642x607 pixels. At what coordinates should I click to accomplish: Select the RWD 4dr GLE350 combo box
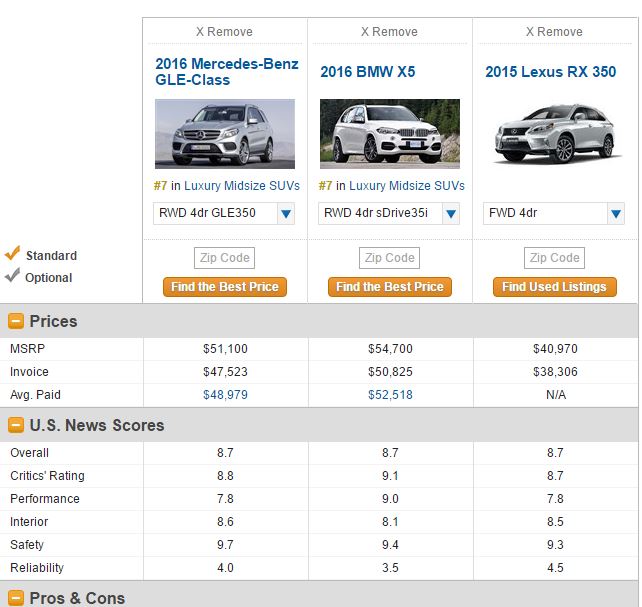point(224,213)
